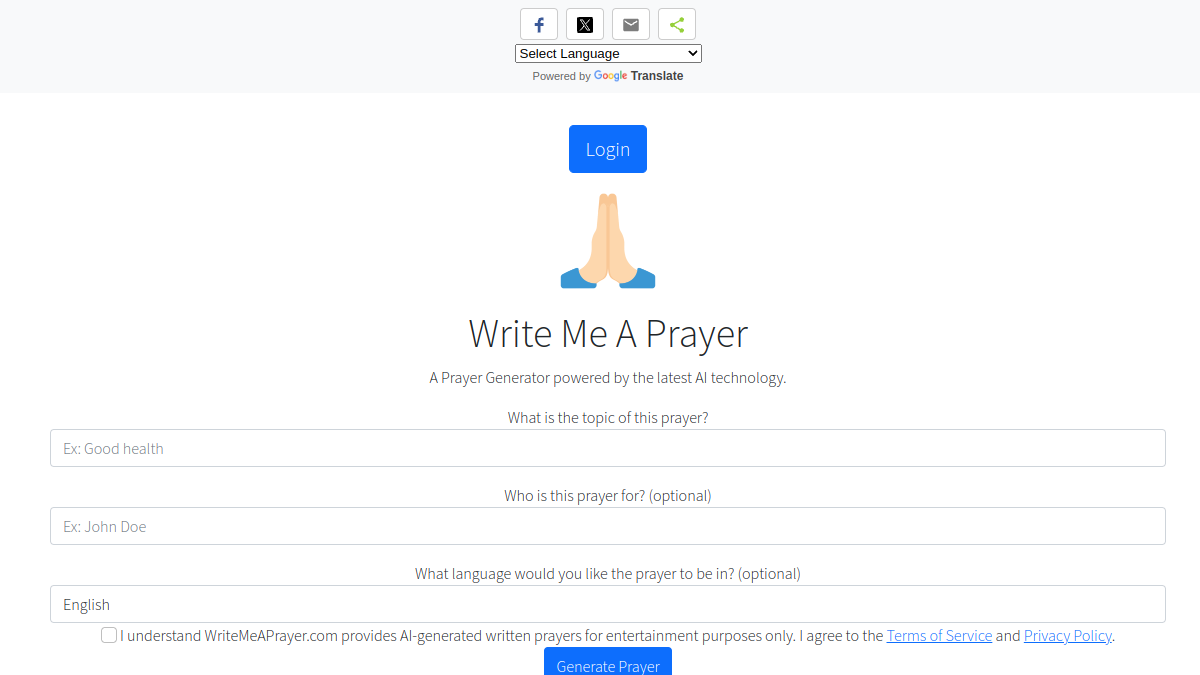The width and height of the screenshot is (1200, 675).
Task: Open the Terms of Service link
Action: 939,636
